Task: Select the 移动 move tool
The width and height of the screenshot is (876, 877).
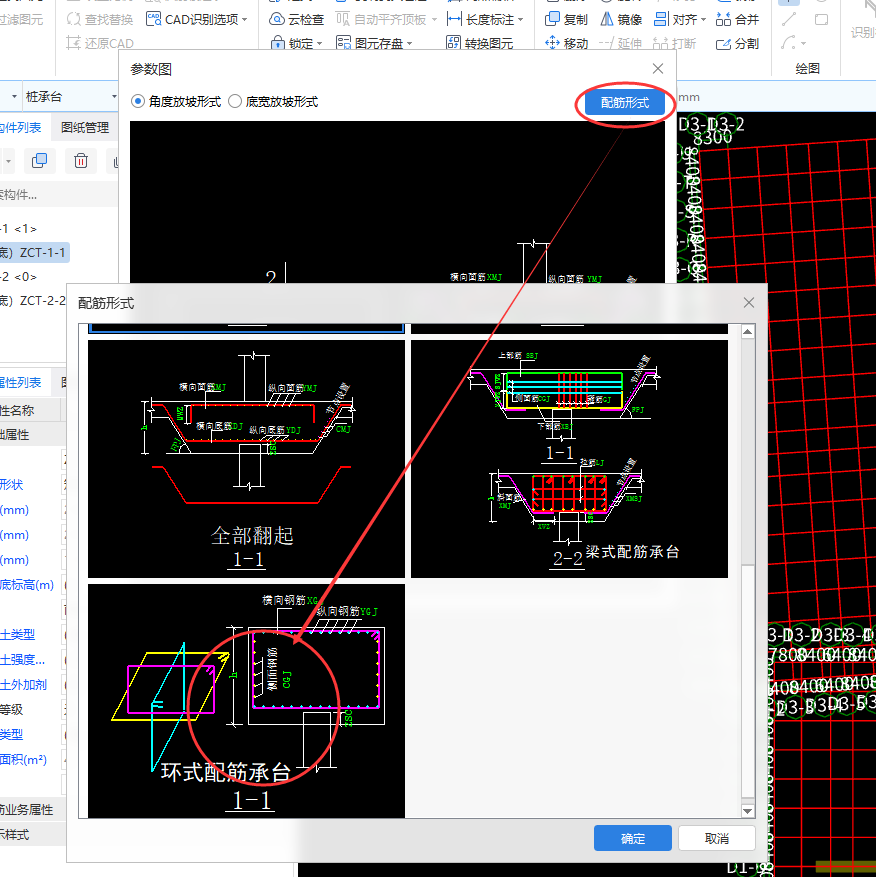Action: coord(566,43)
